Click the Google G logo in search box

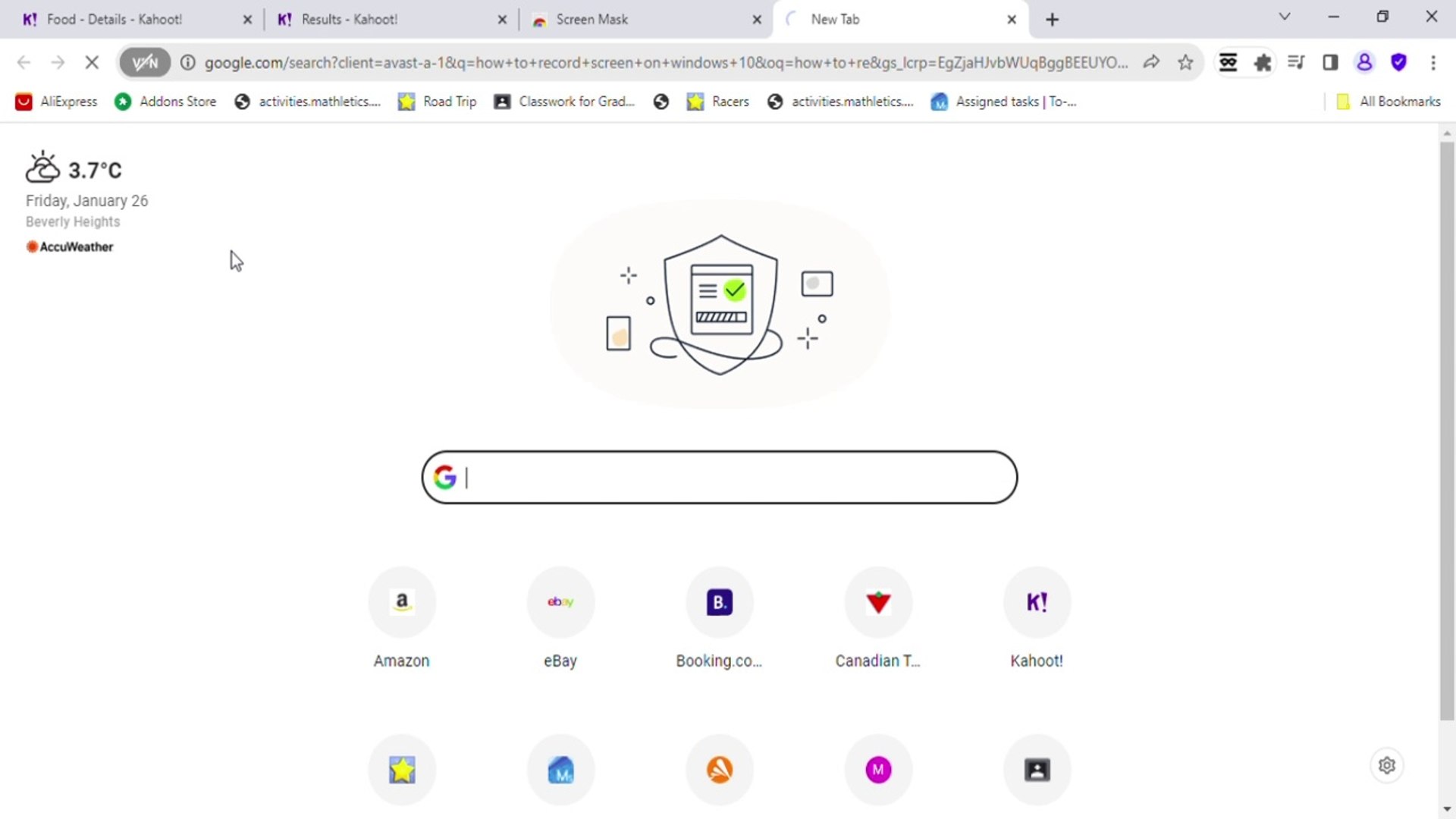(444, 477)
